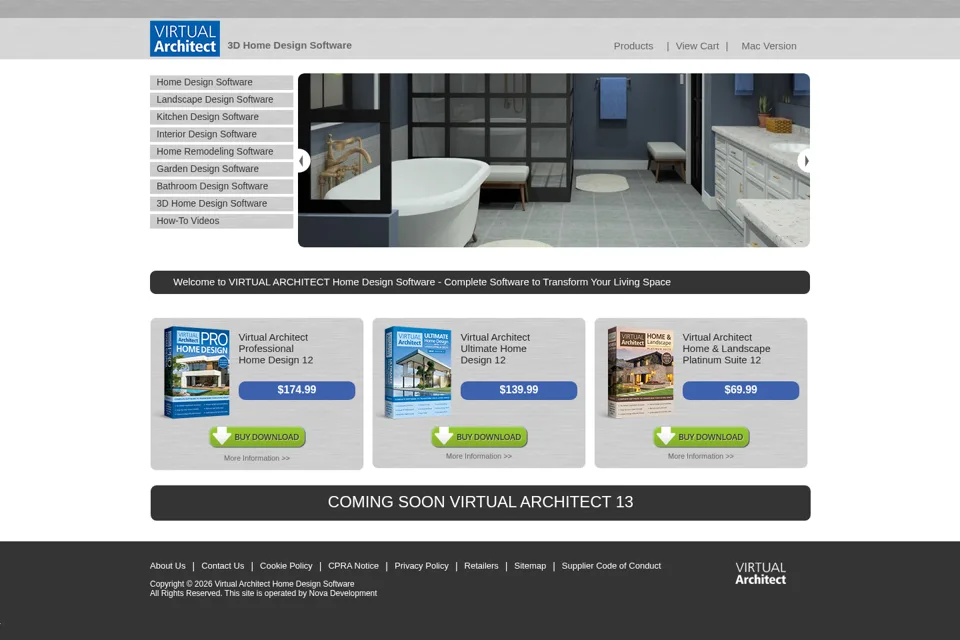The height and width of the screenshot is (640, 960).
Task: Click Buy Download for Home & Landscape Platinum
Action: [x=701, y=437]
